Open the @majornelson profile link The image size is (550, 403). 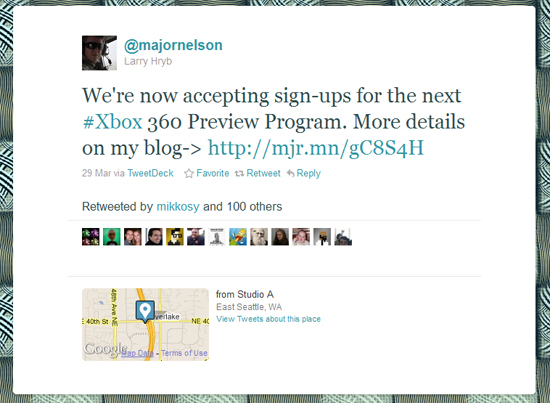[x=173, y=45]
